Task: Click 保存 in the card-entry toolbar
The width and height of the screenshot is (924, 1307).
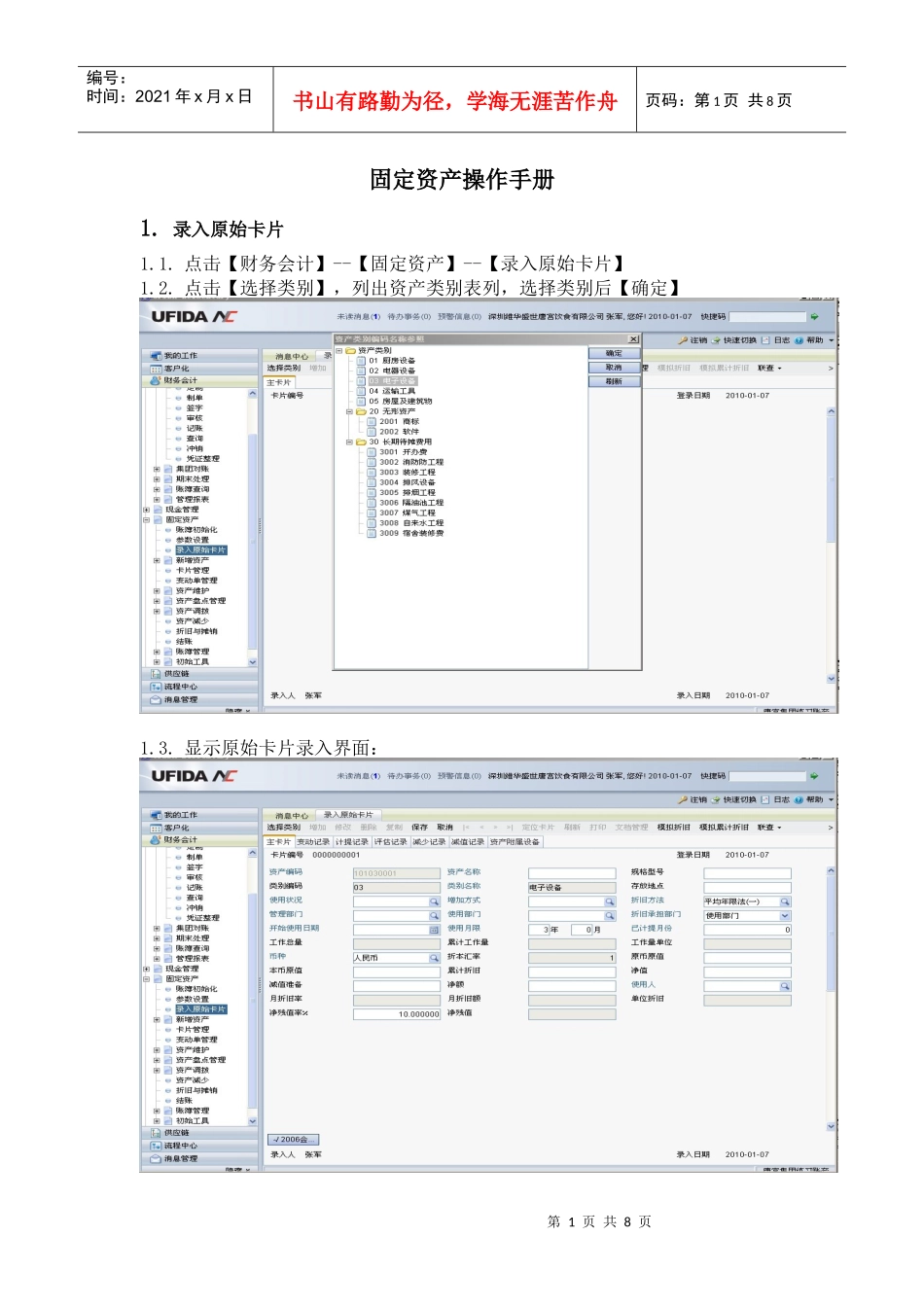Action: (x=419, y=828)
